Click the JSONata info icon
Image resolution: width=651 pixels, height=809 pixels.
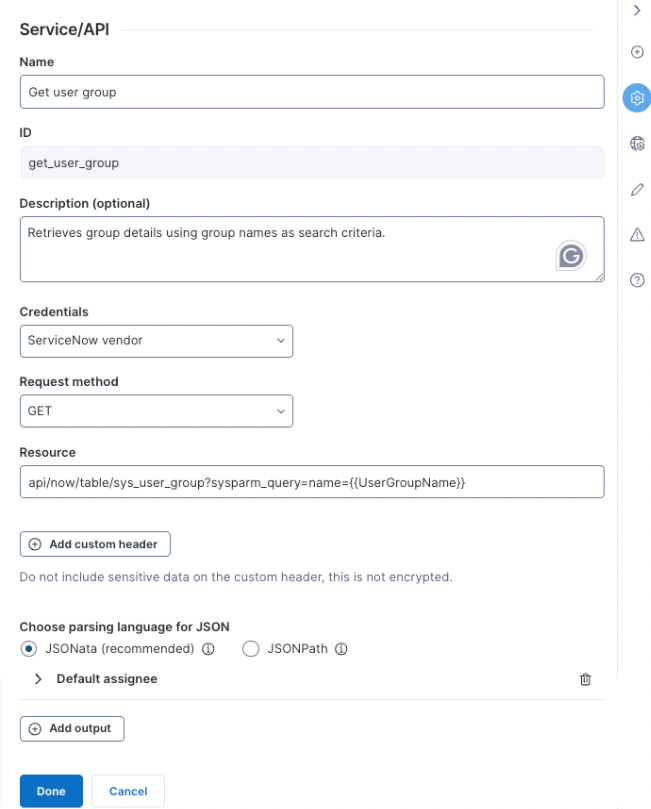pos(209,649)
